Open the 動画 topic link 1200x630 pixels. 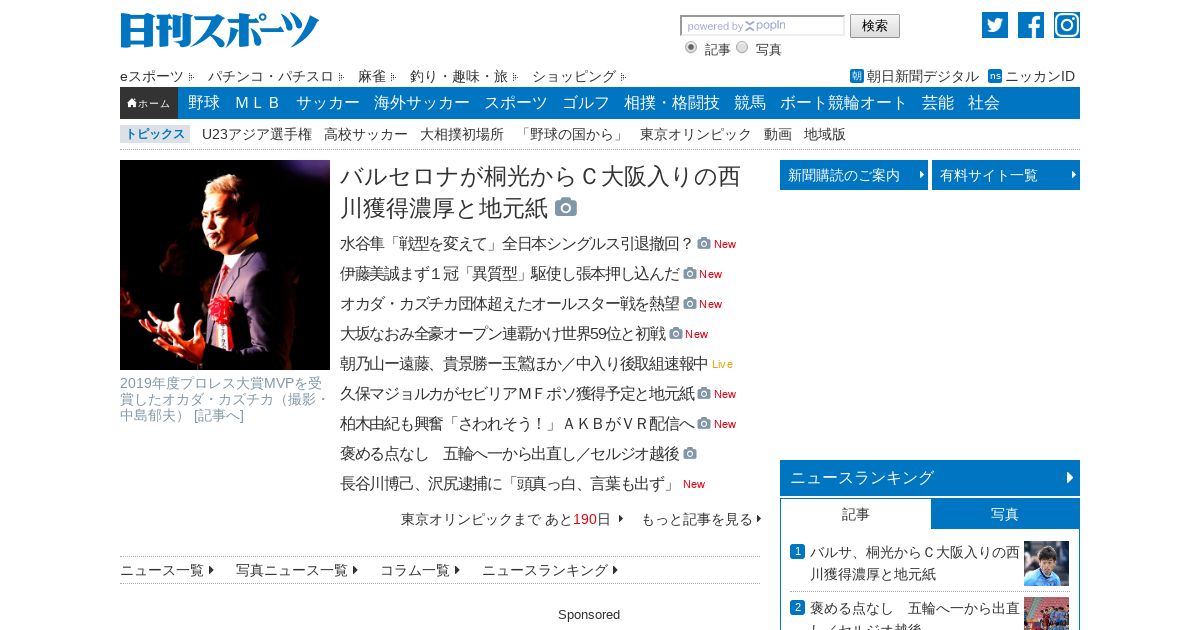778,134
